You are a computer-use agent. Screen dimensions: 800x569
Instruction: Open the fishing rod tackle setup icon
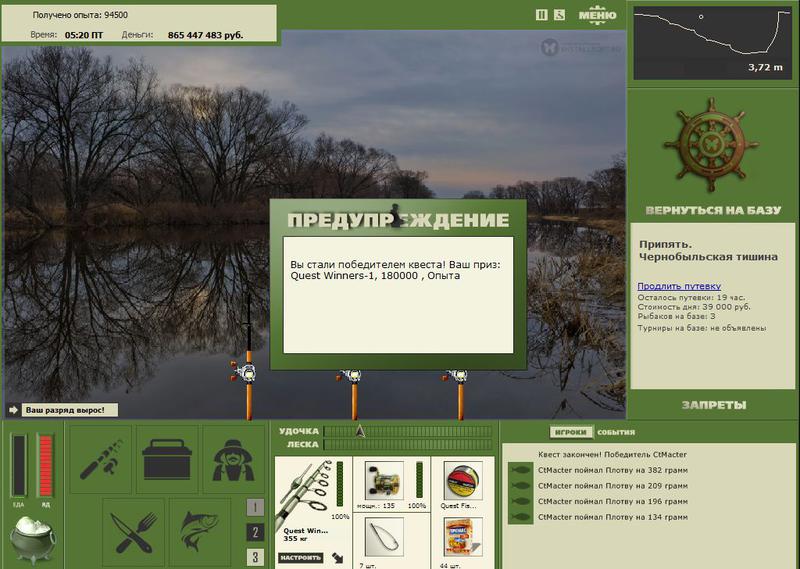101,459
